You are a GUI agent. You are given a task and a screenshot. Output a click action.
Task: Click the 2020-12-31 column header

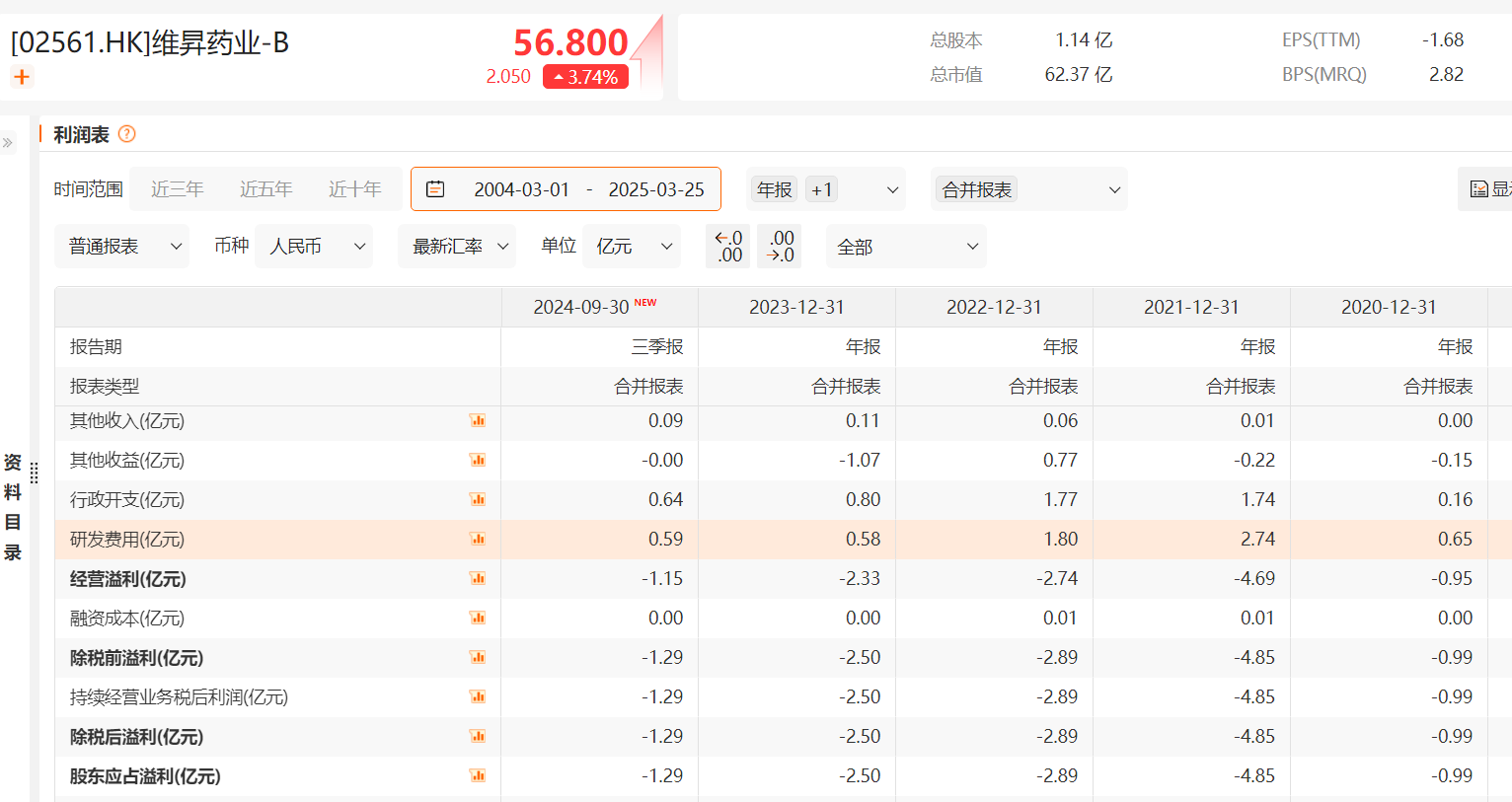(1389, 307)
